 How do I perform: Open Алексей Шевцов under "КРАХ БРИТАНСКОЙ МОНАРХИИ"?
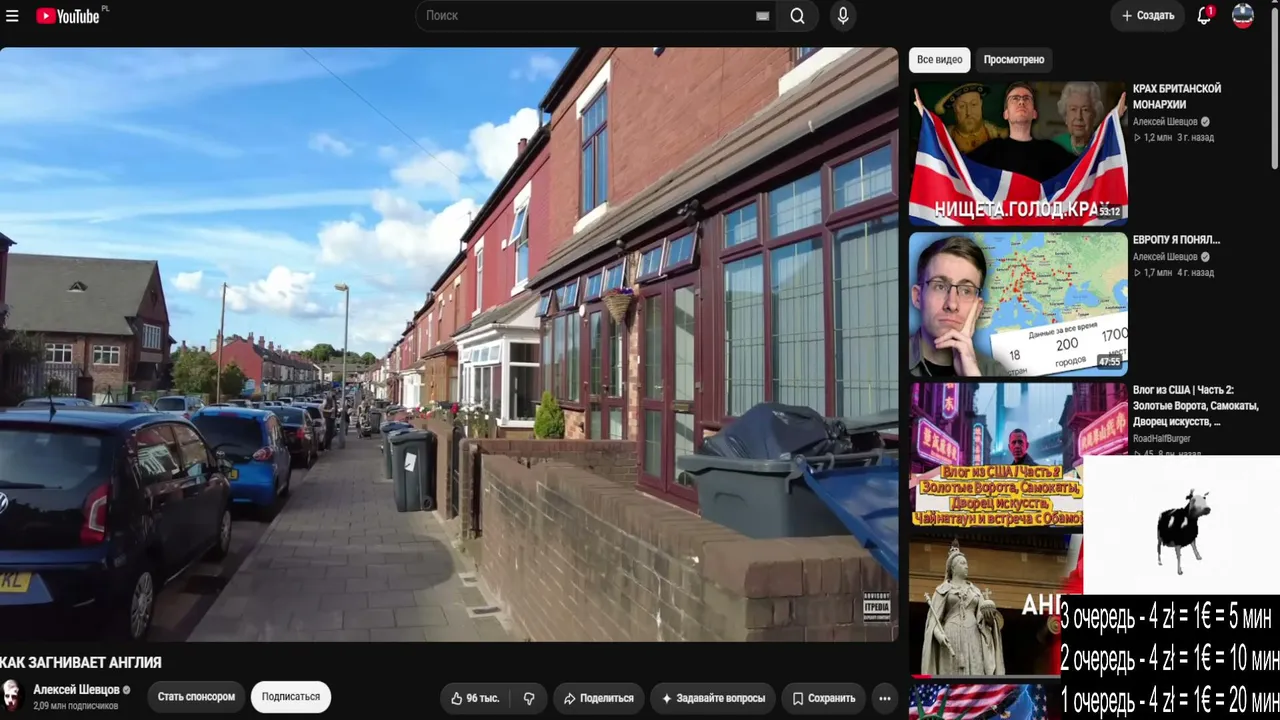click(1165, 122)
